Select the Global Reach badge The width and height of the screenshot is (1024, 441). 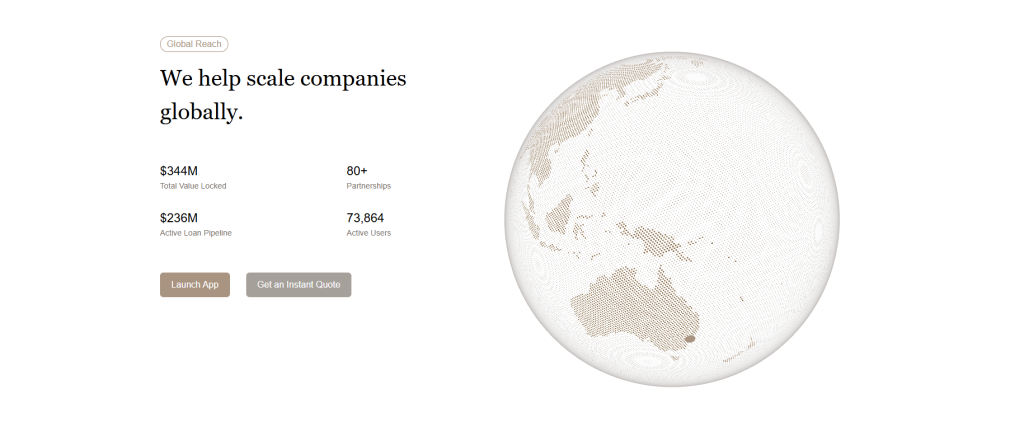[x=194, y=44]
